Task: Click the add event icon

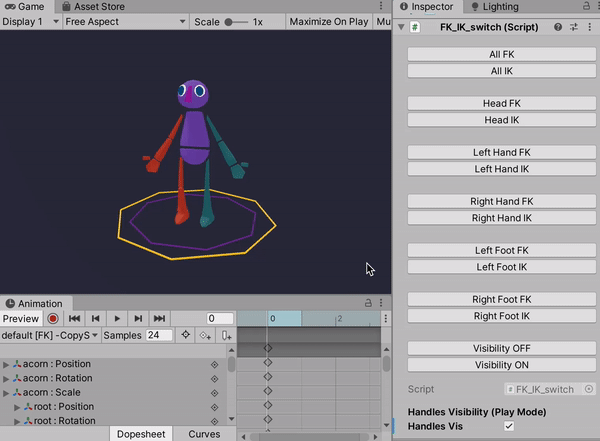Action: point(227,336)
